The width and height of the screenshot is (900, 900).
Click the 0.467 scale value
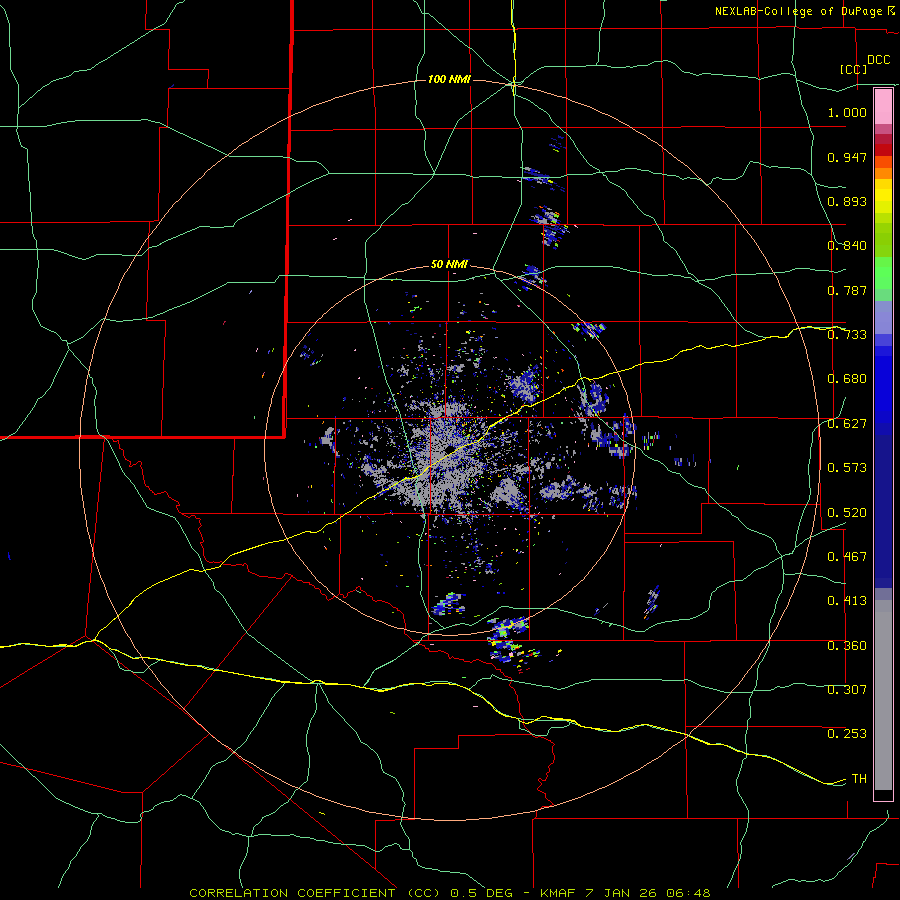coord(847,557)
